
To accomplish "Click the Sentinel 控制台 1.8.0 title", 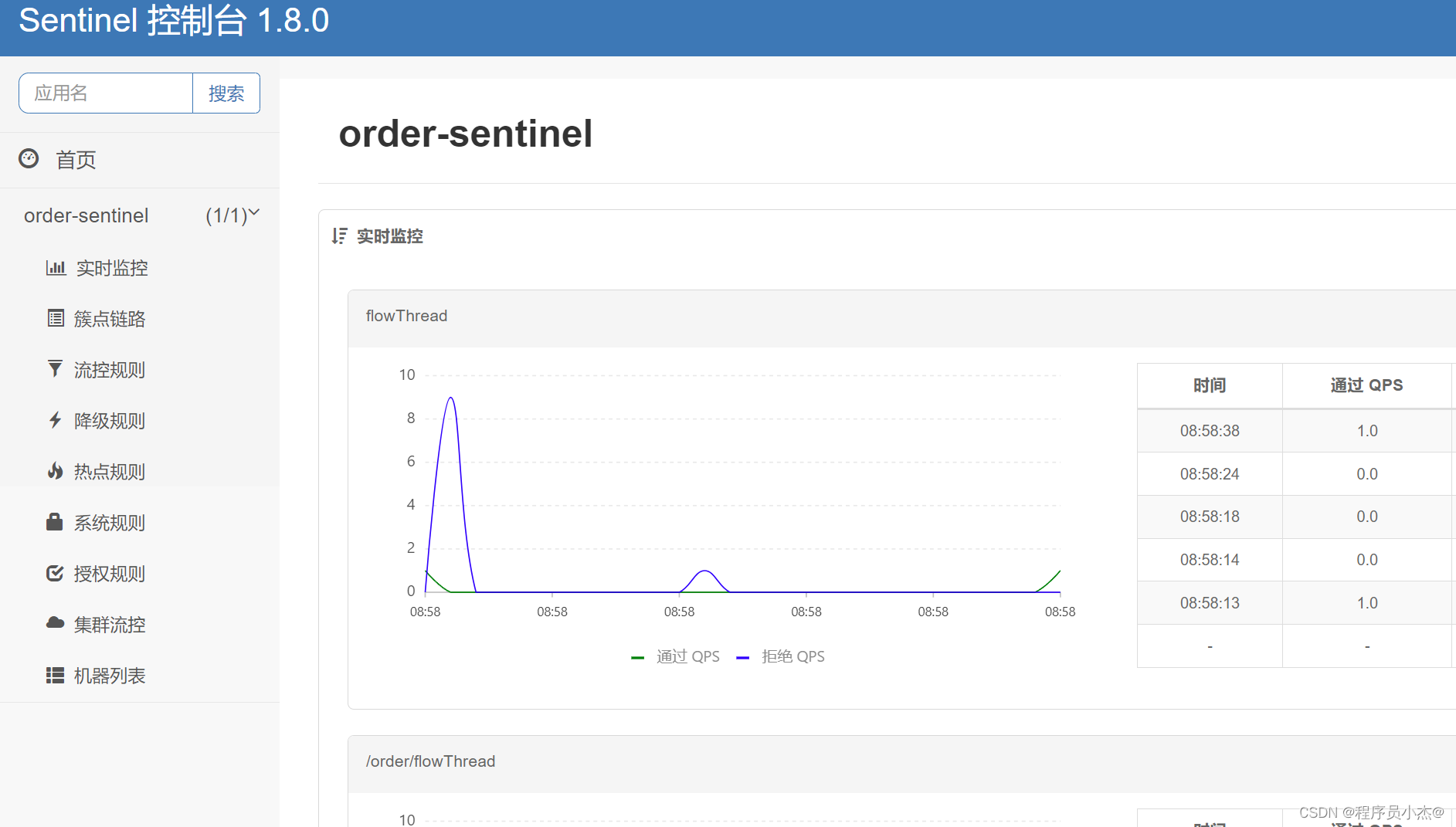I will pos(174,21).
